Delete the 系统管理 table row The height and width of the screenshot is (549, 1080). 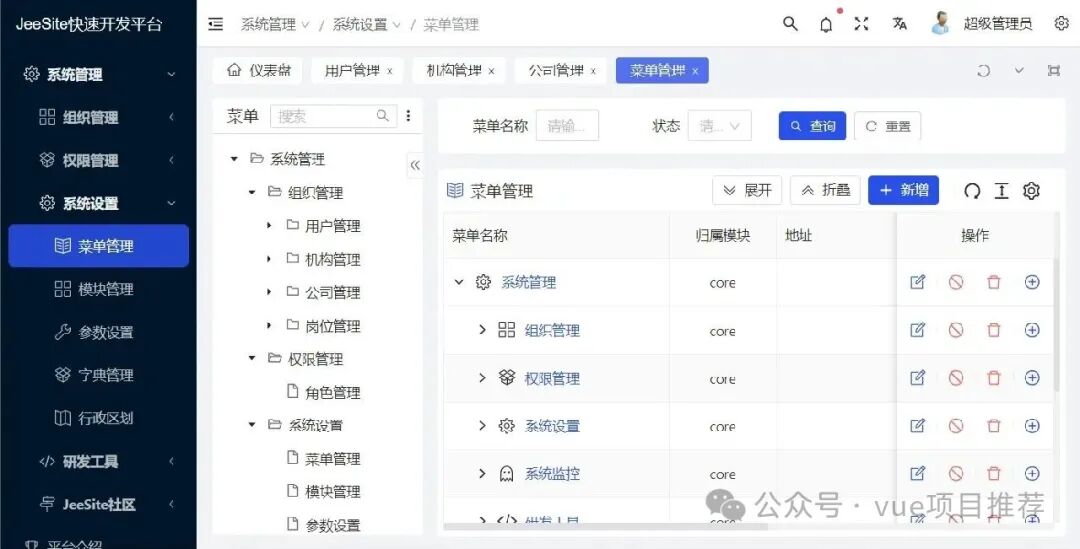point(993,282)
